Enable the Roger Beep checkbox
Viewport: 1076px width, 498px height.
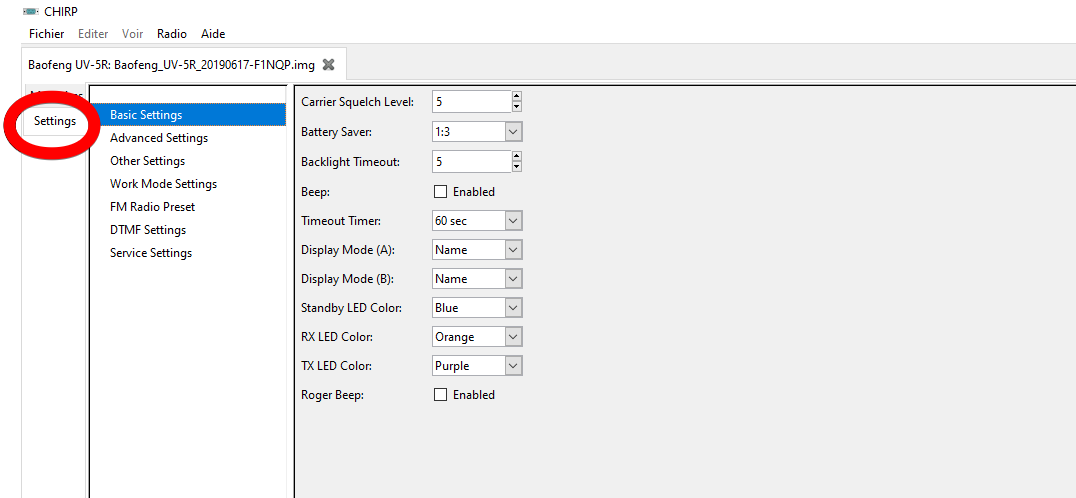[x=441, y=394]
